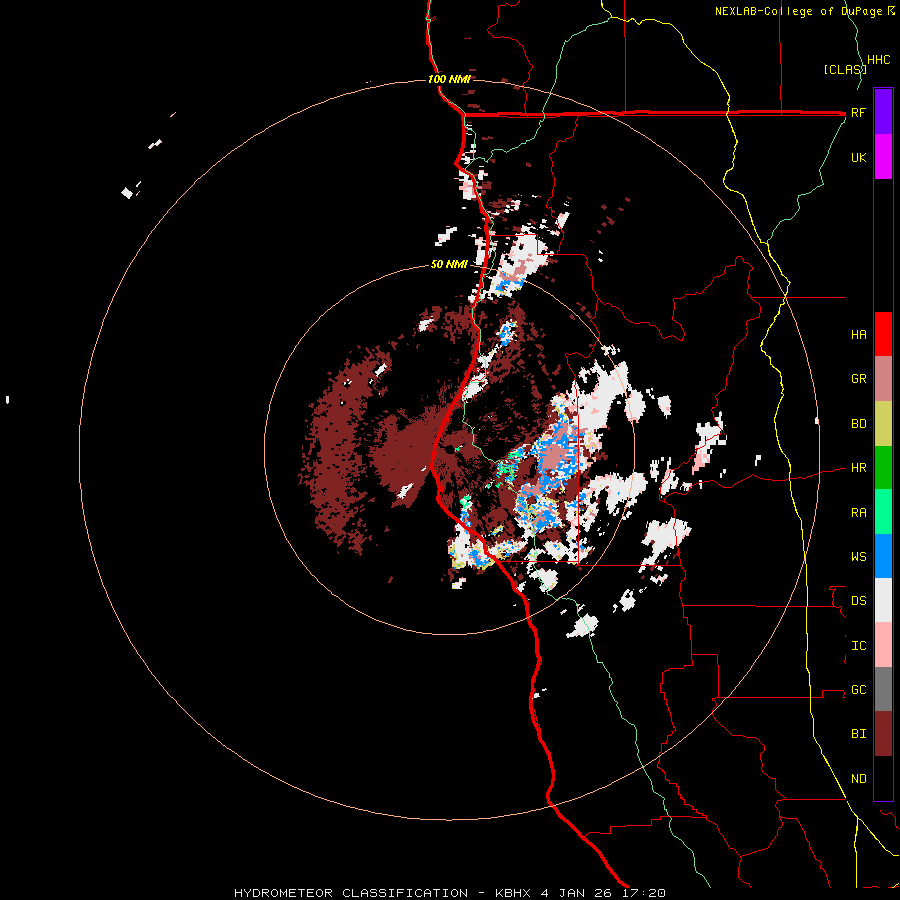Click the 17:20 timestamp
This screenshot has width=900, height=900.
644,893
